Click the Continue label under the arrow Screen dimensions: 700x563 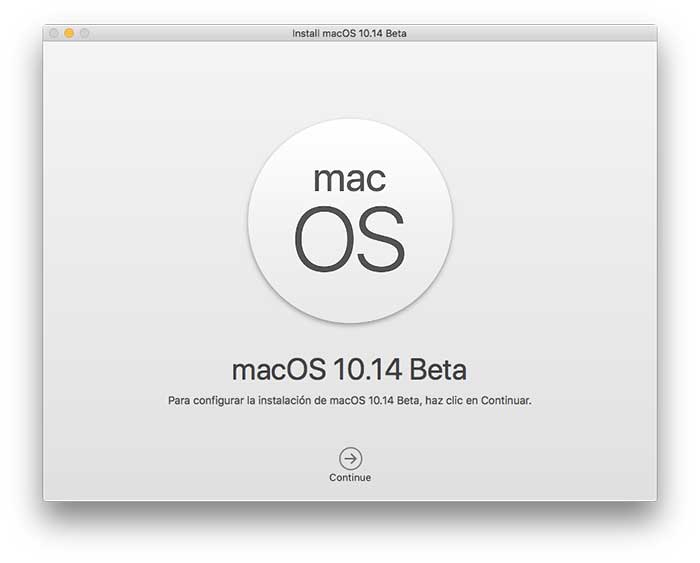click(350, 477)
